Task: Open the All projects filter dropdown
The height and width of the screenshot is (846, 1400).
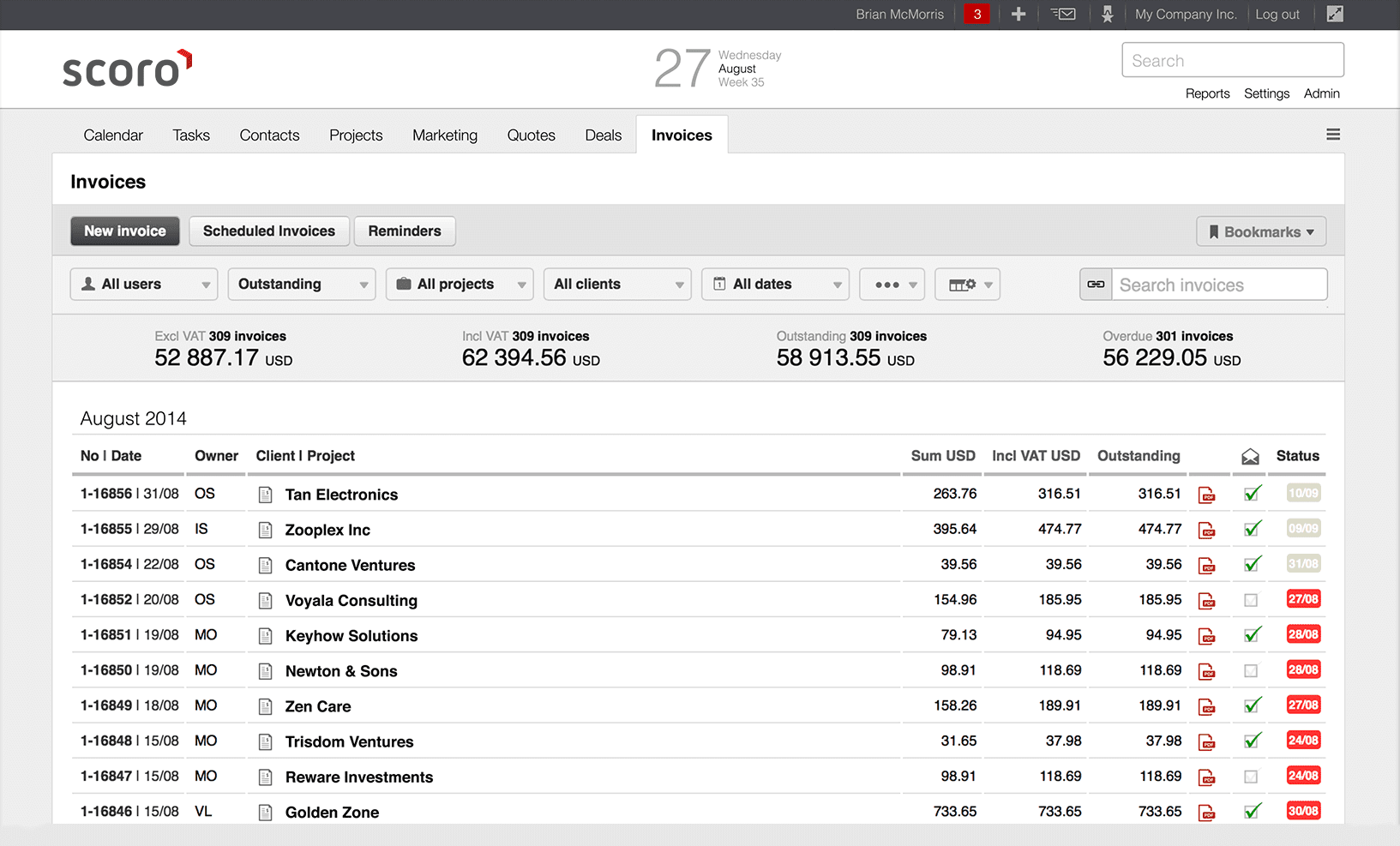Action: point(460,285)
